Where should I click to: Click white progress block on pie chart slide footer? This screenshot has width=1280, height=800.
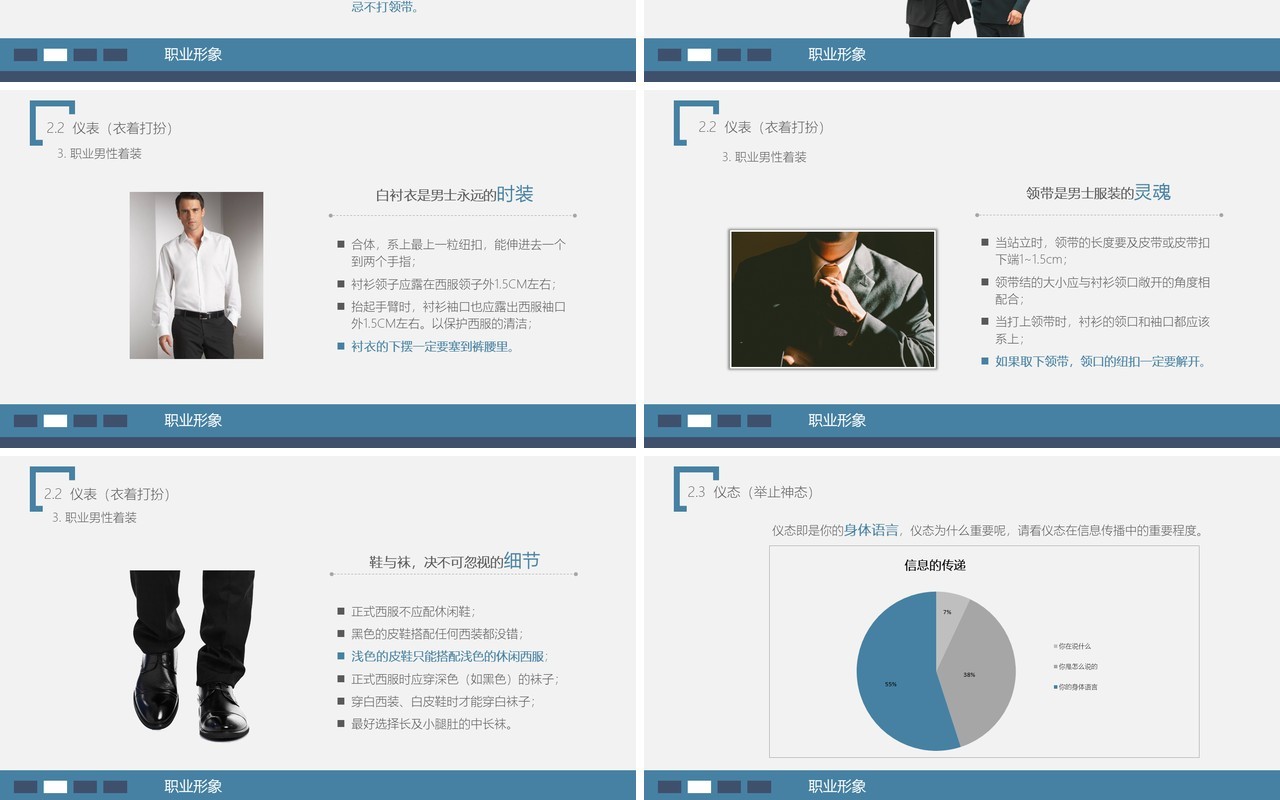(x=700, y=787)
